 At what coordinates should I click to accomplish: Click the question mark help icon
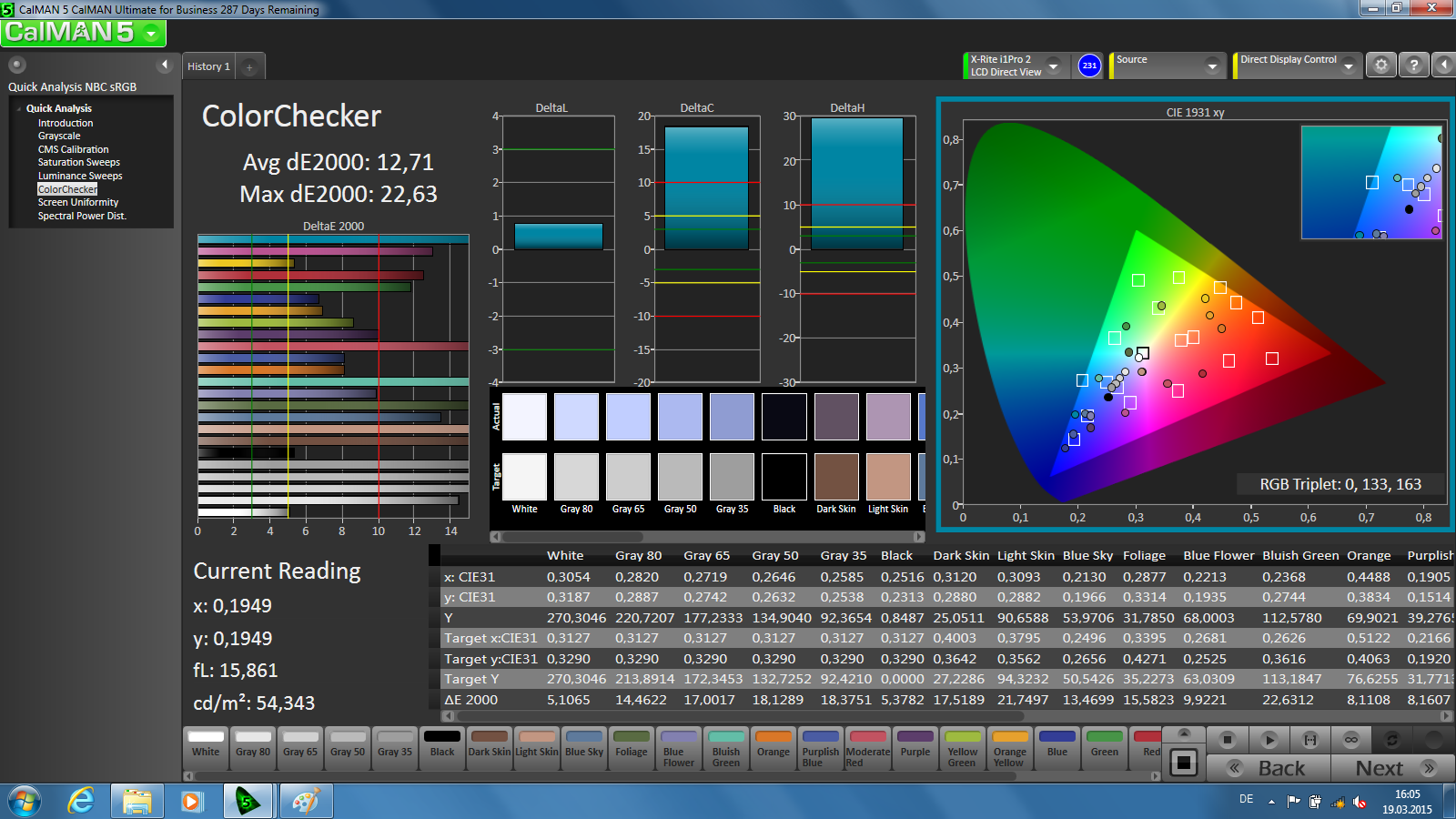pyautogui.click(x=1413, y=66)
